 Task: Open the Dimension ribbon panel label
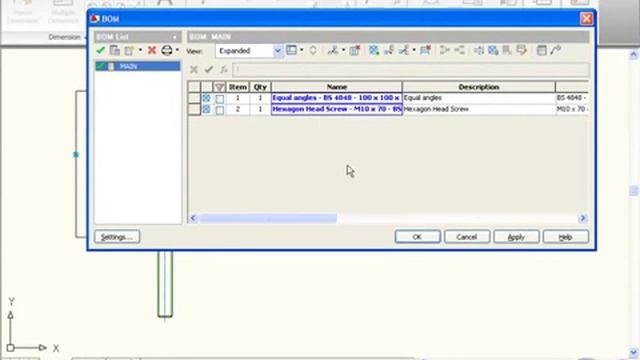tap(64, 37)
